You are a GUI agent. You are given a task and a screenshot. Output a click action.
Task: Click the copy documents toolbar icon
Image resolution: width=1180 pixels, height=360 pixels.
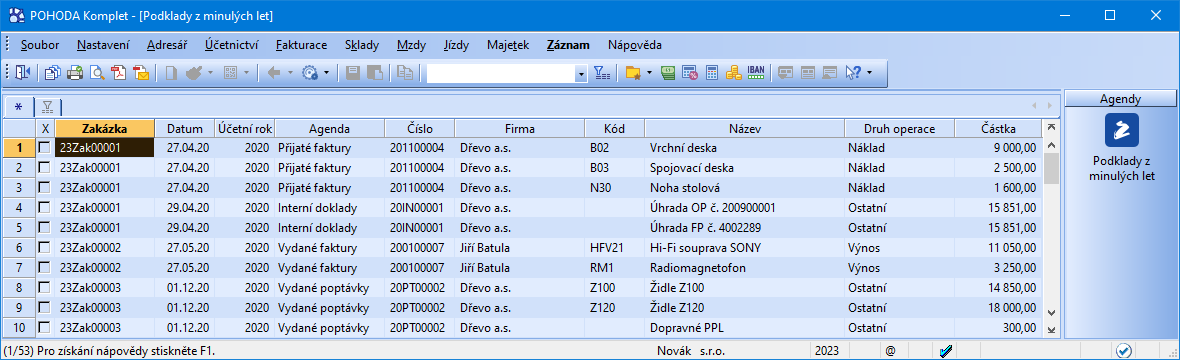[53, 73]
